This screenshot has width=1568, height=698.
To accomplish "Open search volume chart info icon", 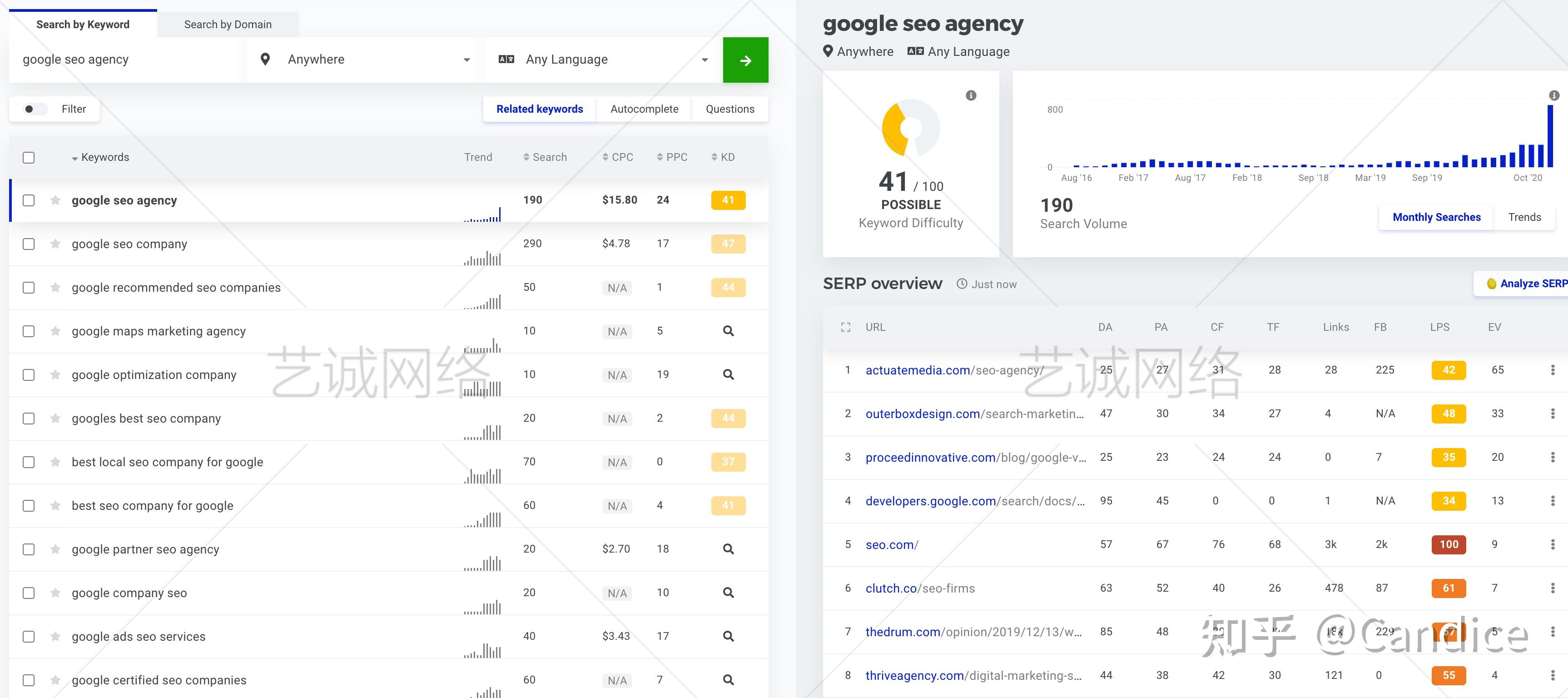I will pos(1553,95).
